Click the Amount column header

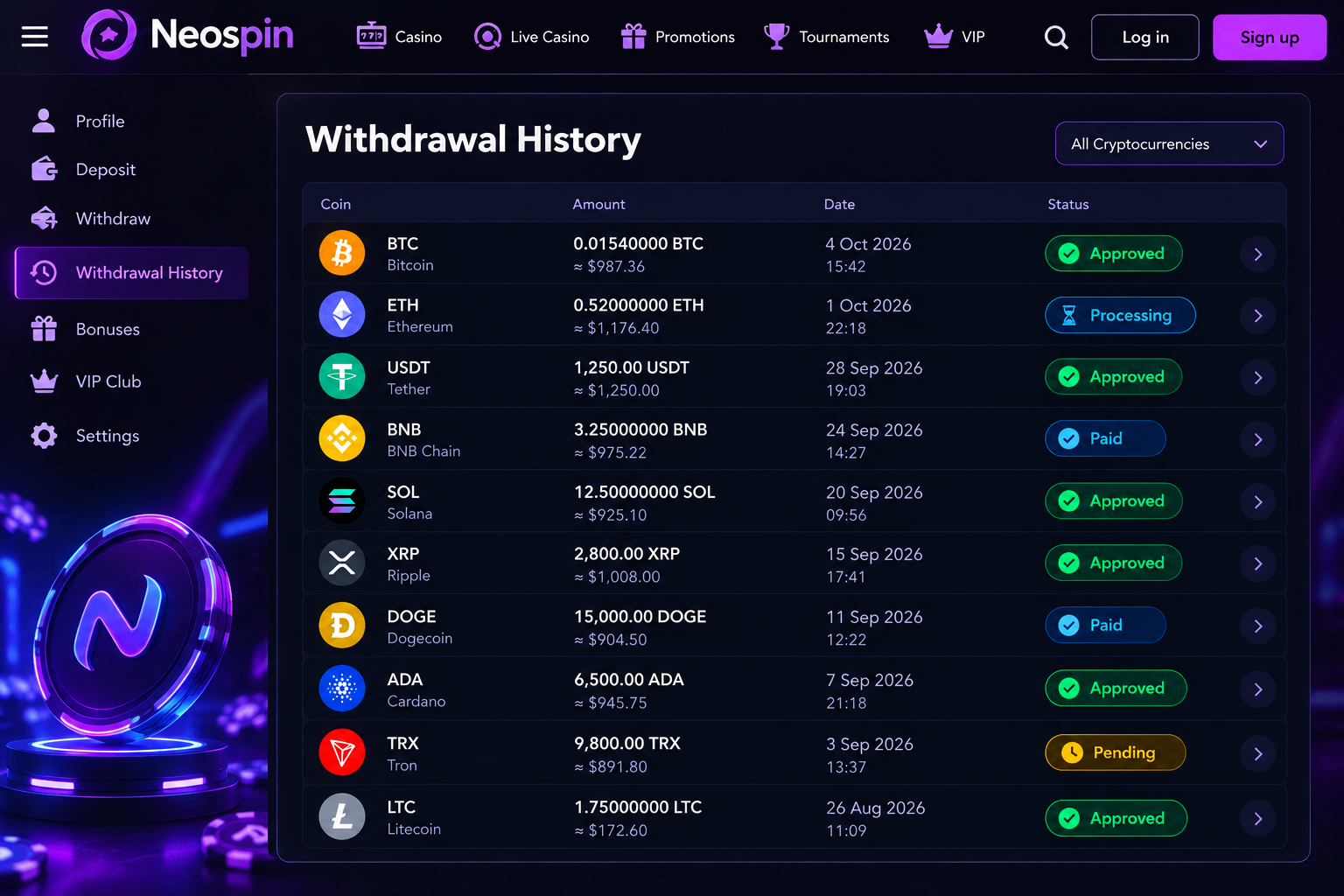click(599, 204)
